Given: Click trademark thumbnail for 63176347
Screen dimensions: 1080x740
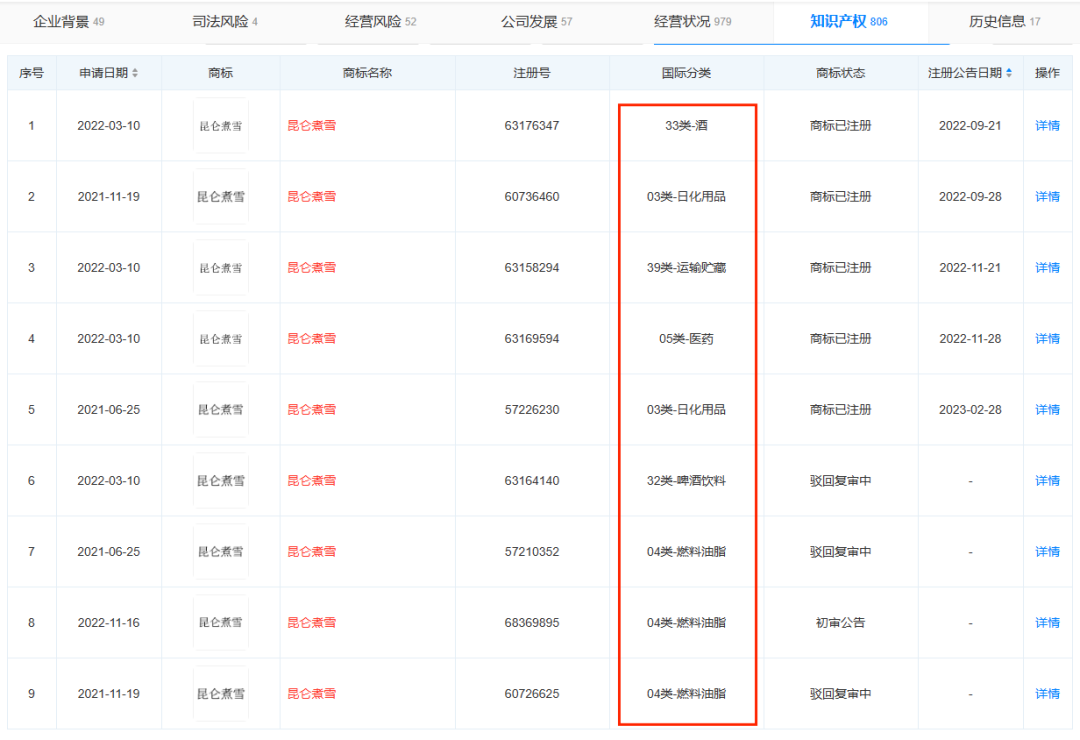Looking at the screenshot, I should coord(221,126).
